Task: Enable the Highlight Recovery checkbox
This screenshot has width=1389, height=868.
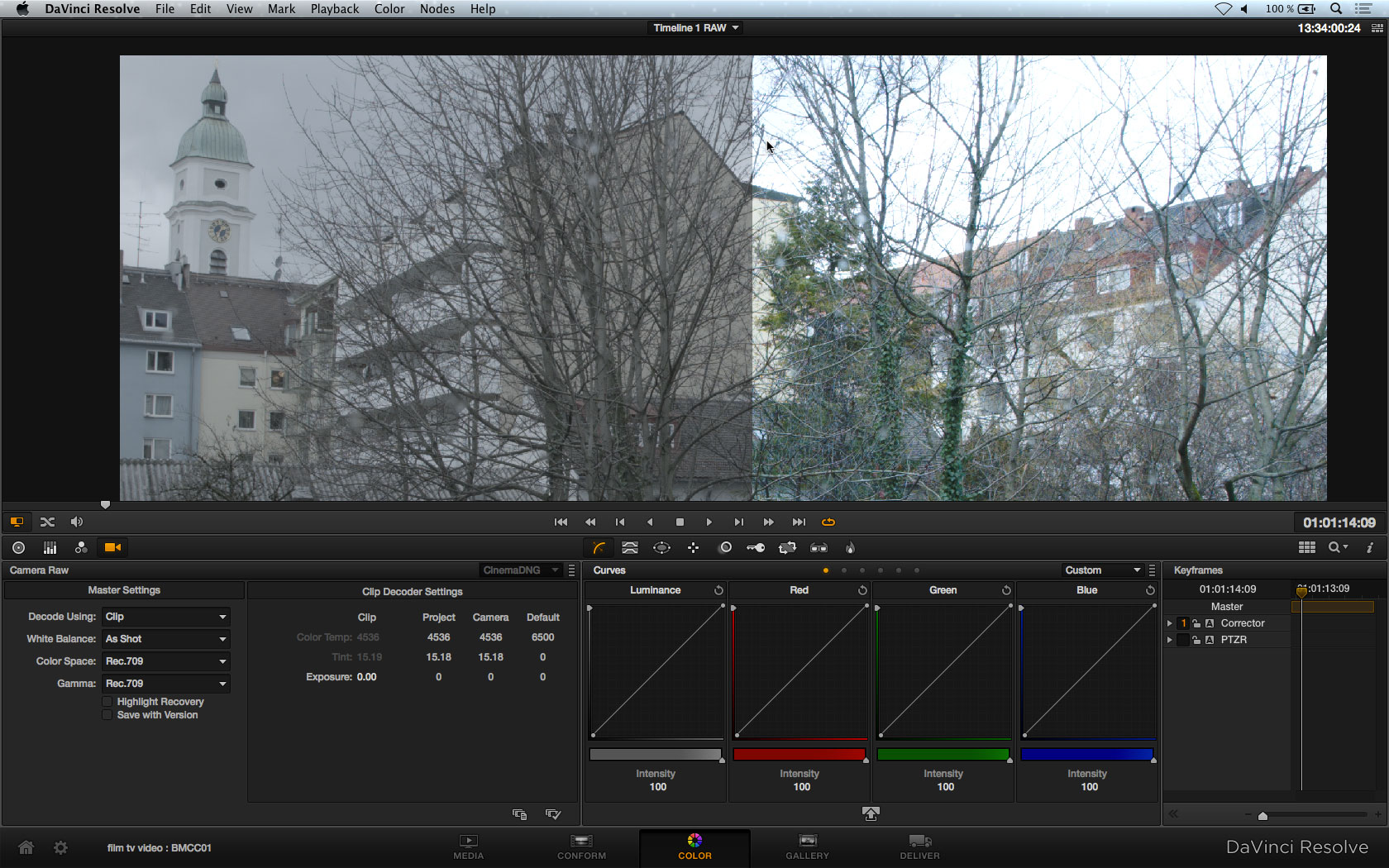Action: [x=107, y=701]
